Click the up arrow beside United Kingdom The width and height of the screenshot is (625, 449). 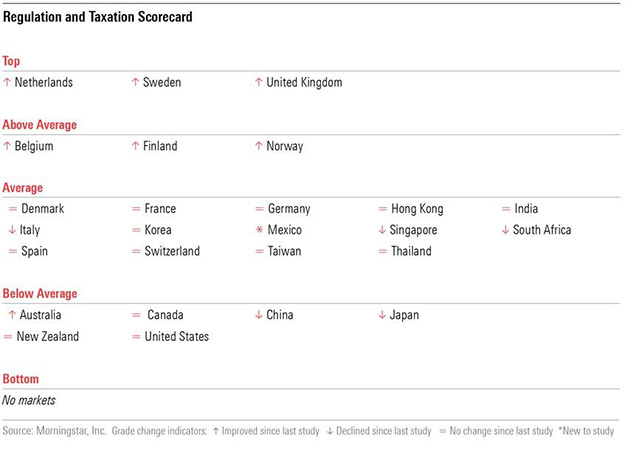click(259, 82)
